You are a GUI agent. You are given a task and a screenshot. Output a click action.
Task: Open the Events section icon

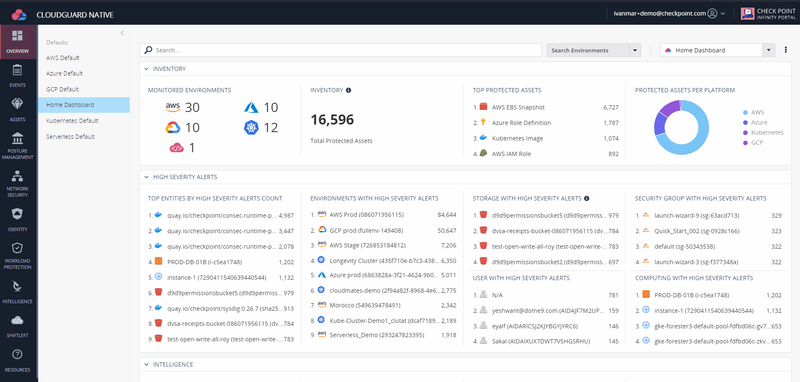pyautogui.click(x=18, y=70)
